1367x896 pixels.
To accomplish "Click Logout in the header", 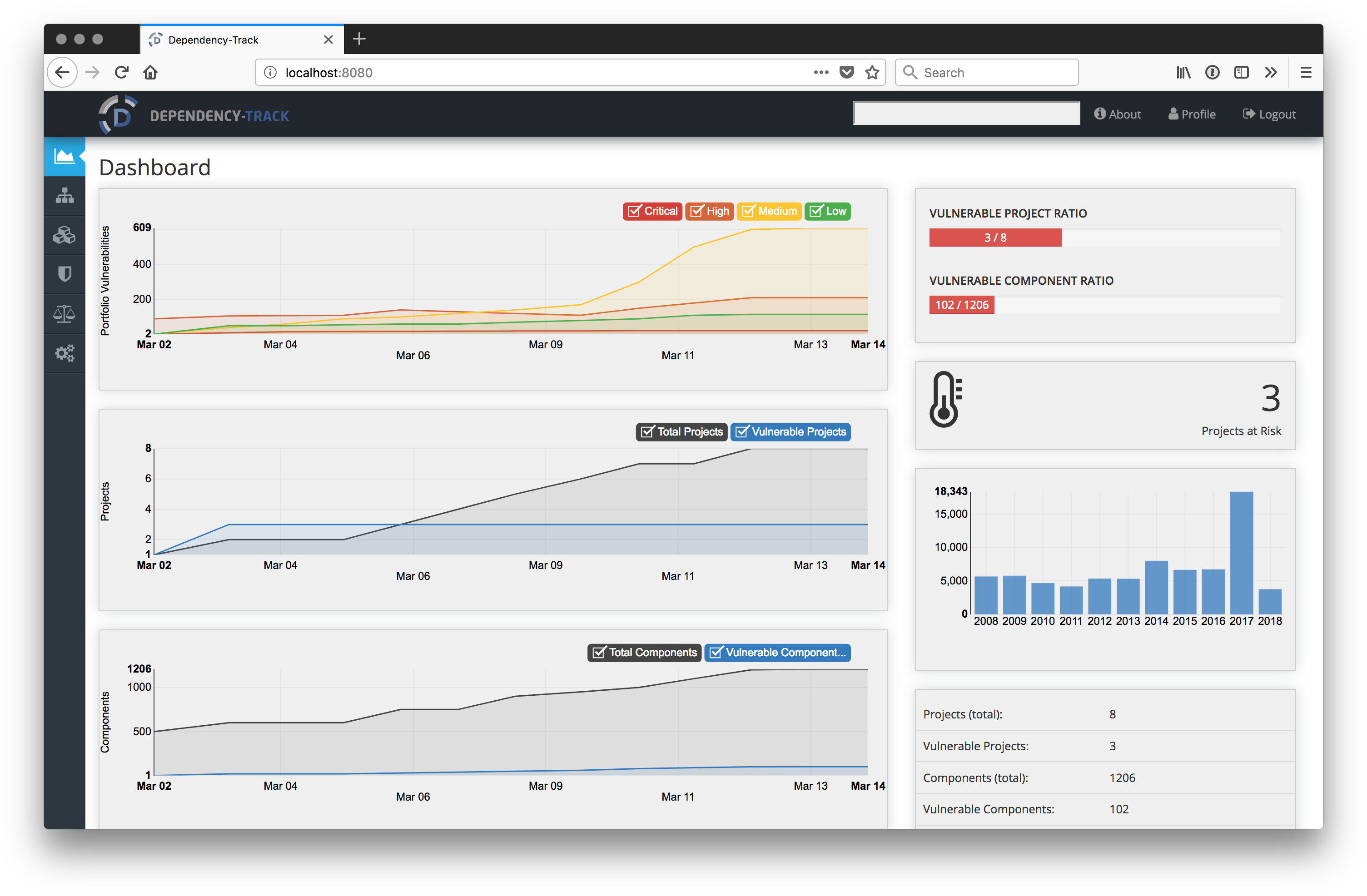I will point(1269,114).
